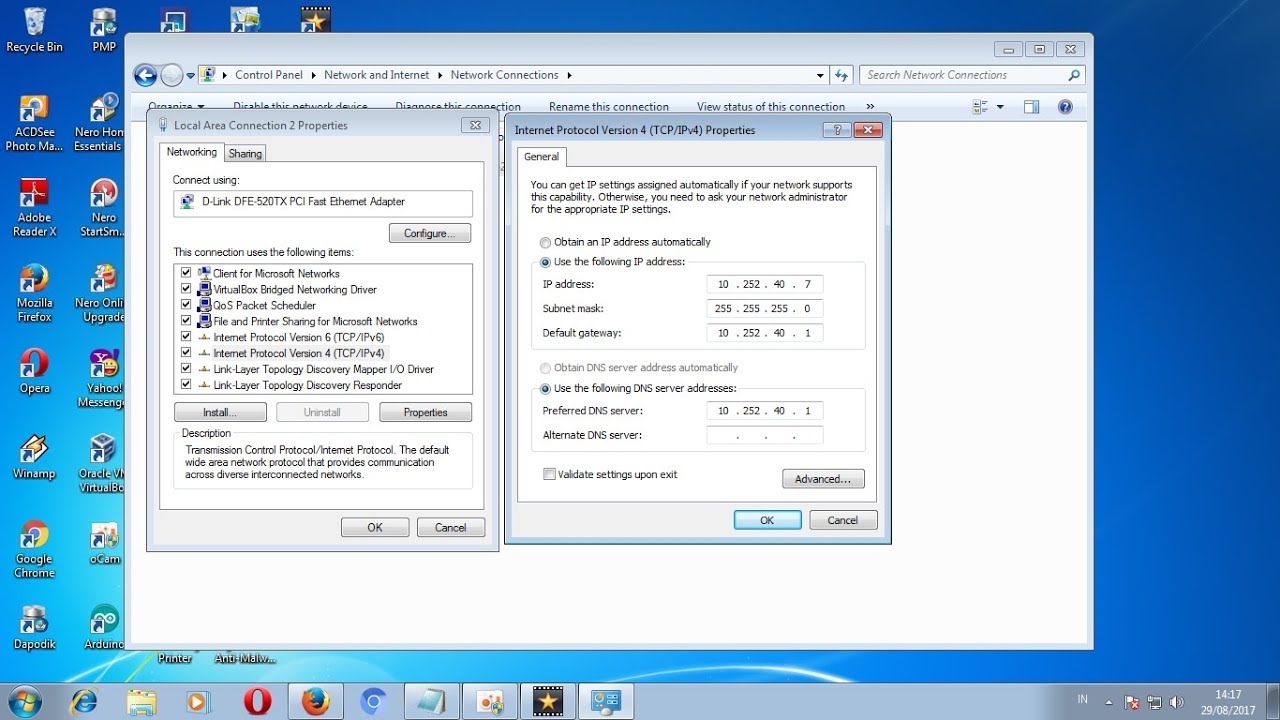Open the address bar history dropdown
Viewport: 1280px width, 720px height.
[820, 75]
